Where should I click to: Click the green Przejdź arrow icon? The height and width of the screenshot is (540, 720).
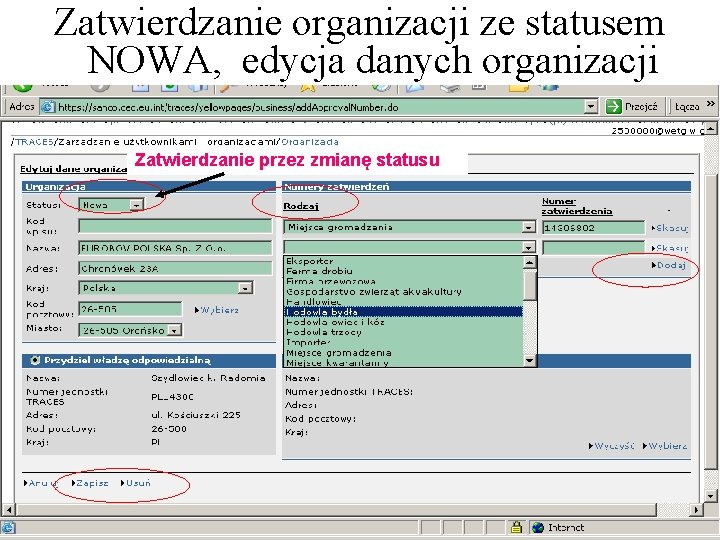tap(613, 107)
